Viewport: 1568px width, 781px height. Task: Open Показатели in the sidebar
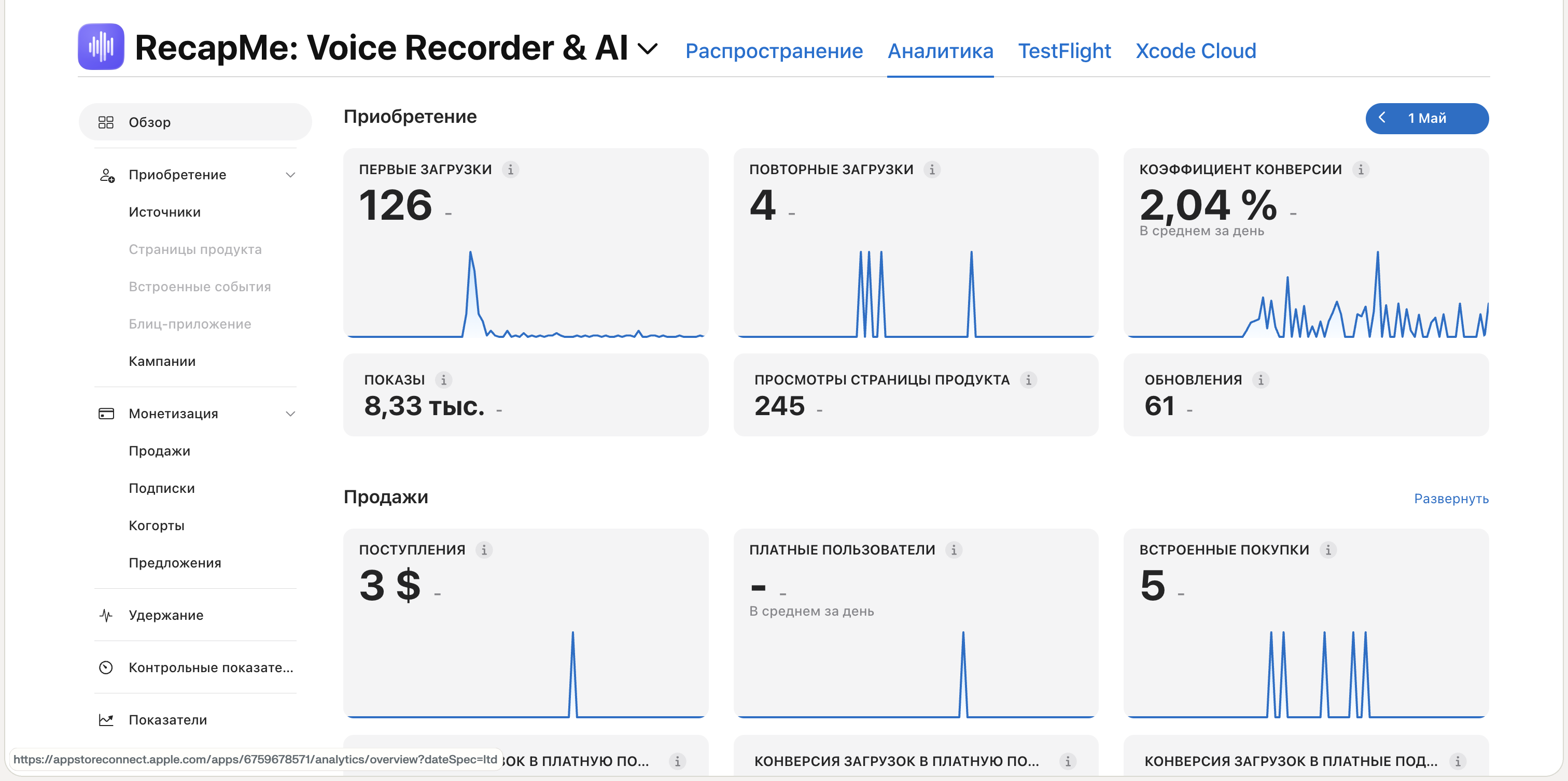pyautogui.click(x=167, y=720)
